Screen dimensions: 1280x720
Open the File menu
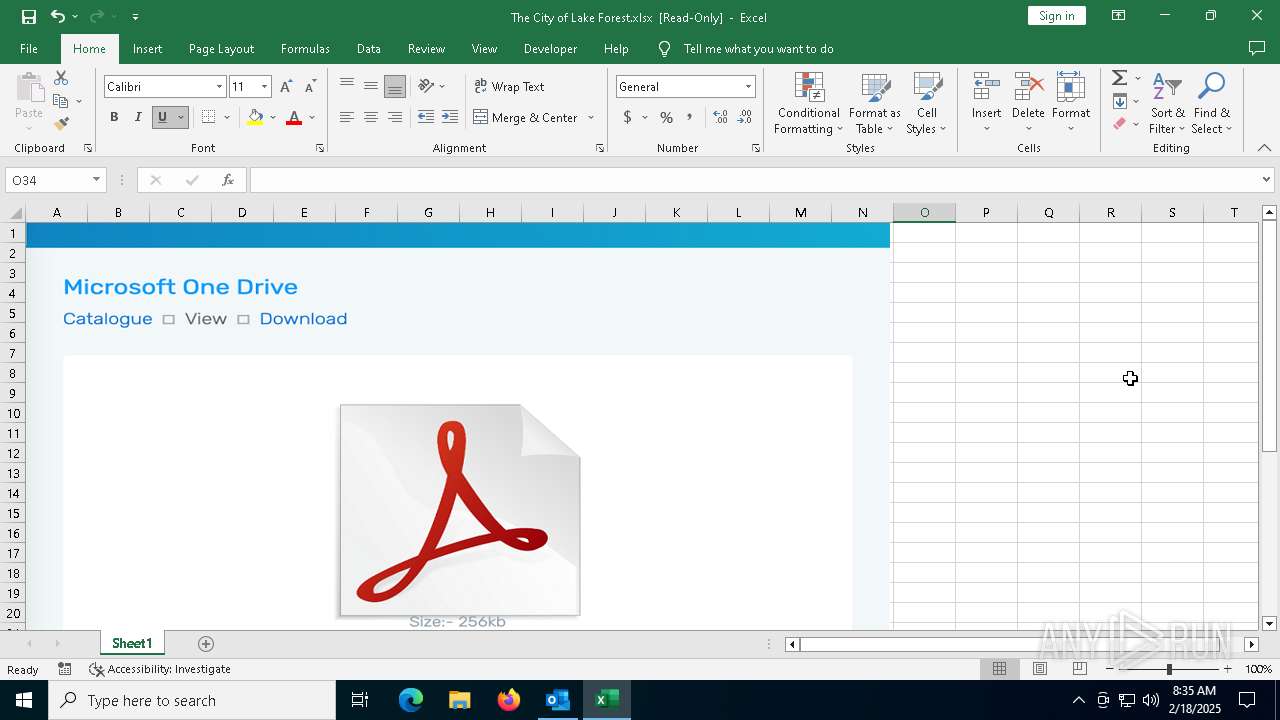(x=29, y=48)
